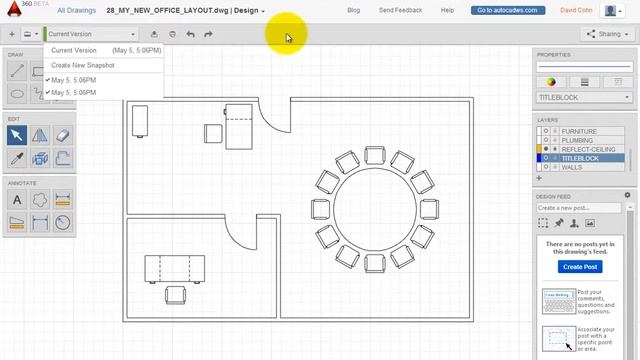Click the area selection icon in Design Feed
The width and height of the screenshot is (640, 360).
point(543,223)
